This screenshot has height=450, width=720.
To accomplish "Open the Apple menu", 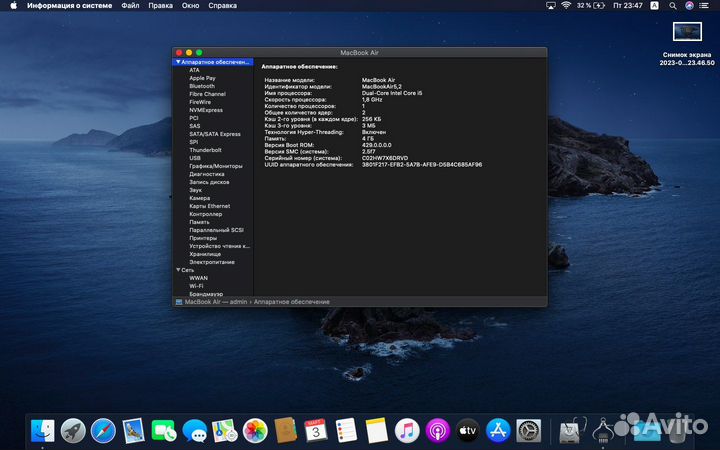I will coord(13,6).
